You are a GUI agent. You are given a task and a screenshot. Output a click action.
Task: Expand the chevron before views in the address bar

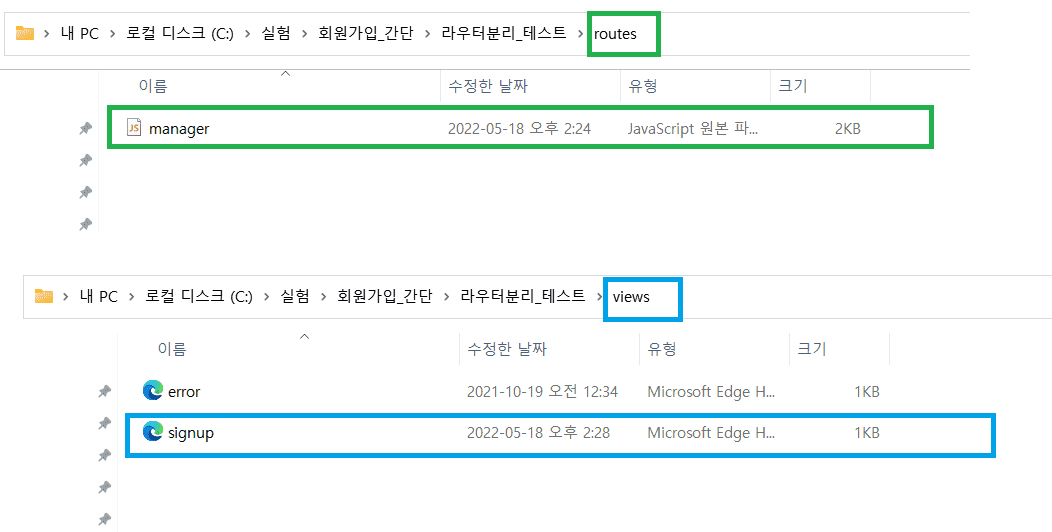tap(599, 296)
